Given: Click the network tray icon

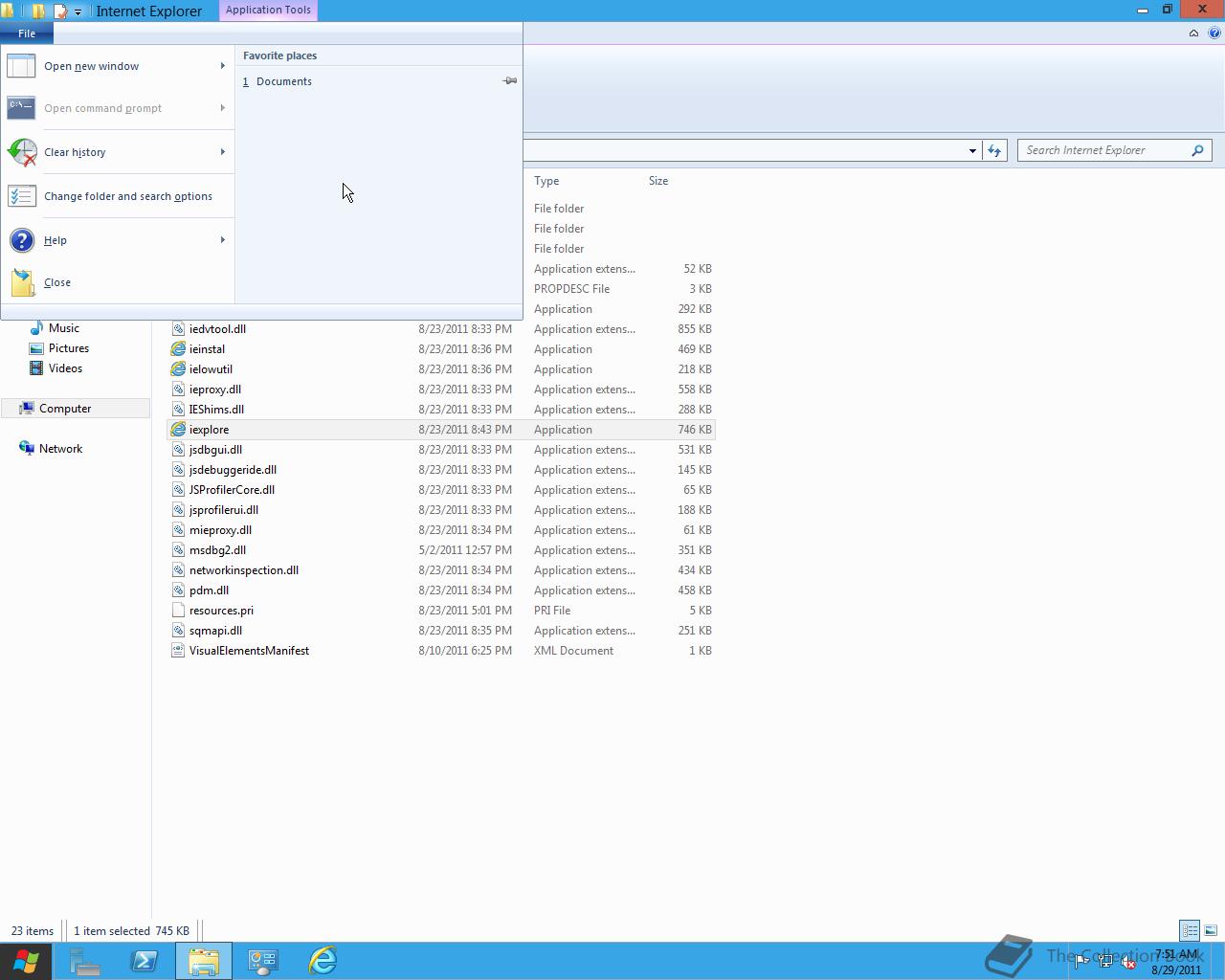Looking at the screenshot, I should pos(1104,962).
